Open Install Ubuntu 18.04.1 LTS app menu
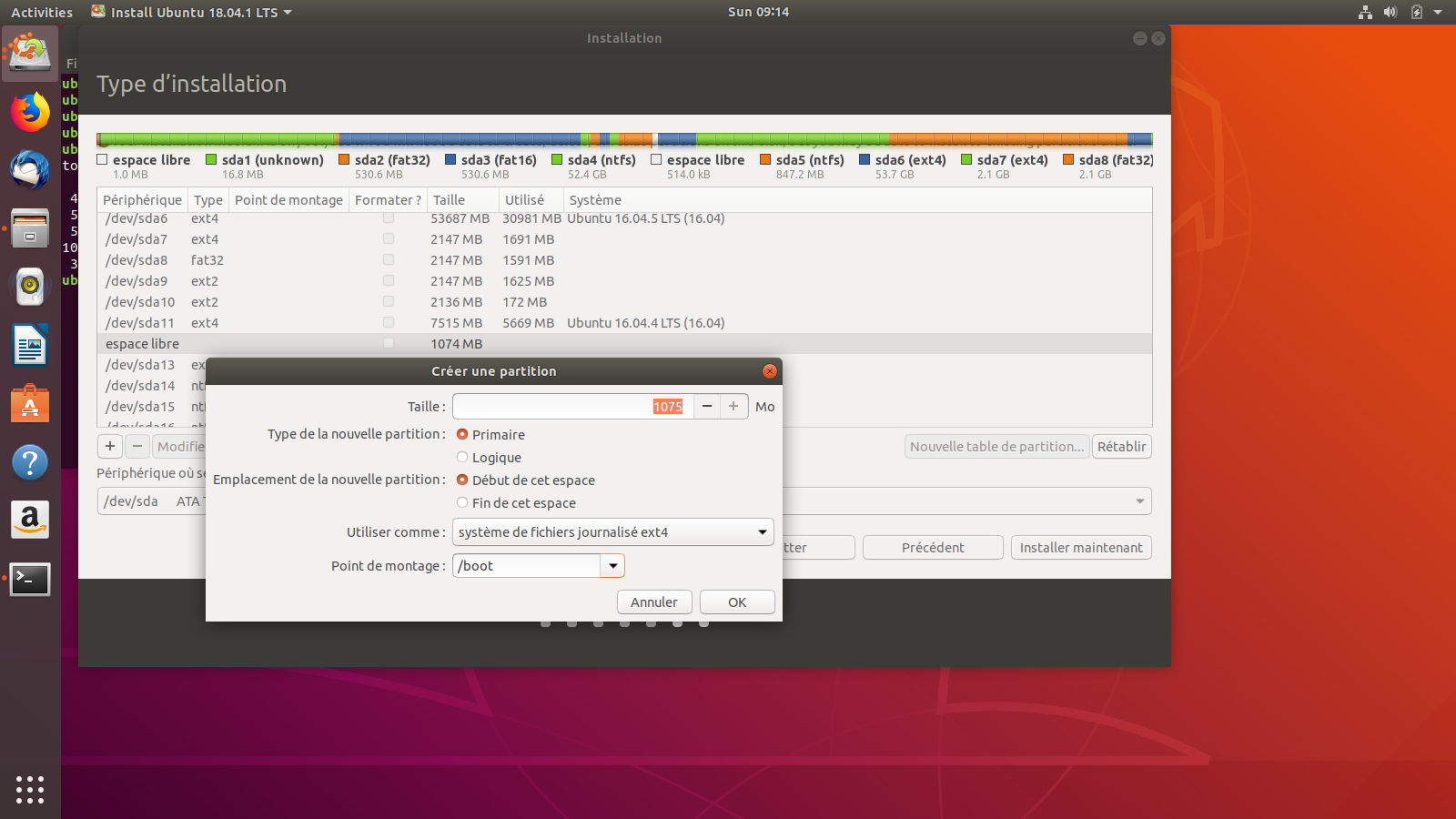Viewport: 1456px width, 819px height. pos(192,13)
